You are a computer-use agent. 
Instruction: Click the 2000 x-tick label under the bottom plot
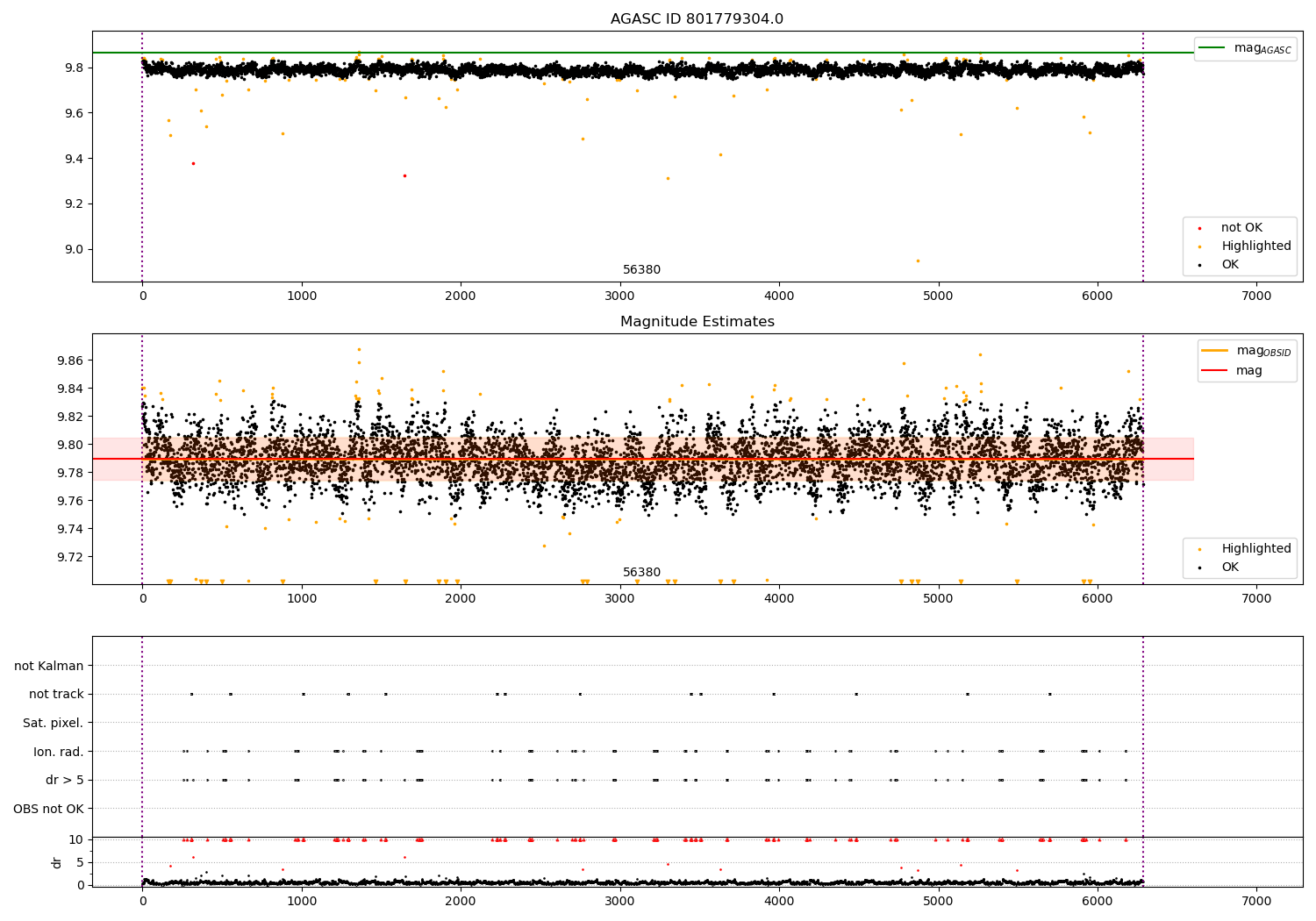[461, 903]
